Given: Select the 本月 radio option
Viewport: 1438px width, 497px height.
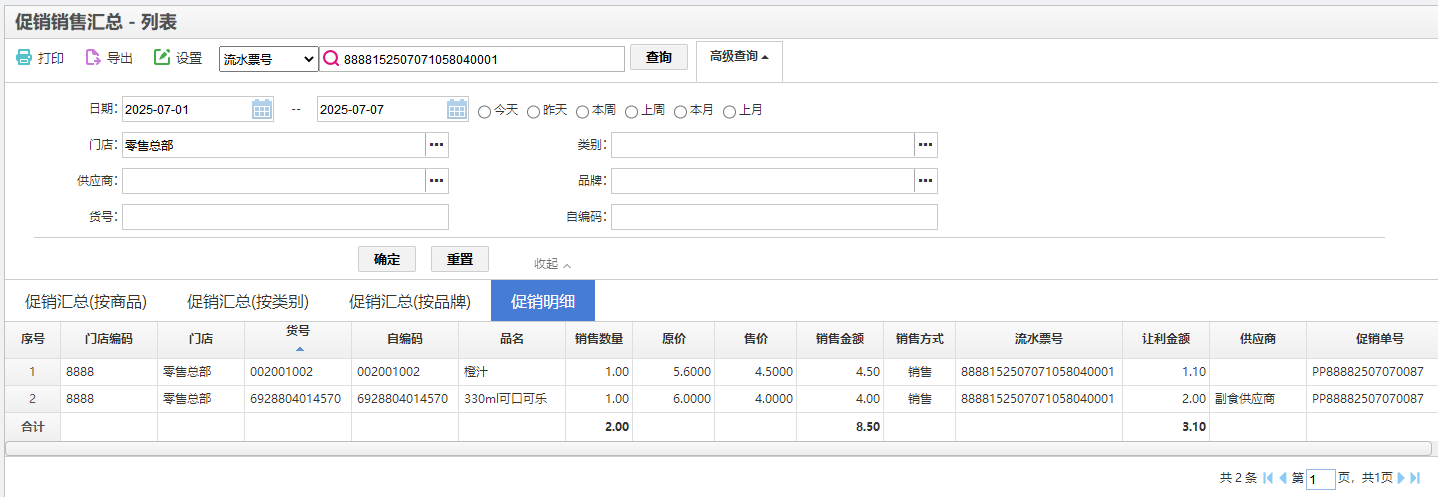Looking at the screenshot, I should (x=680, y=111).
